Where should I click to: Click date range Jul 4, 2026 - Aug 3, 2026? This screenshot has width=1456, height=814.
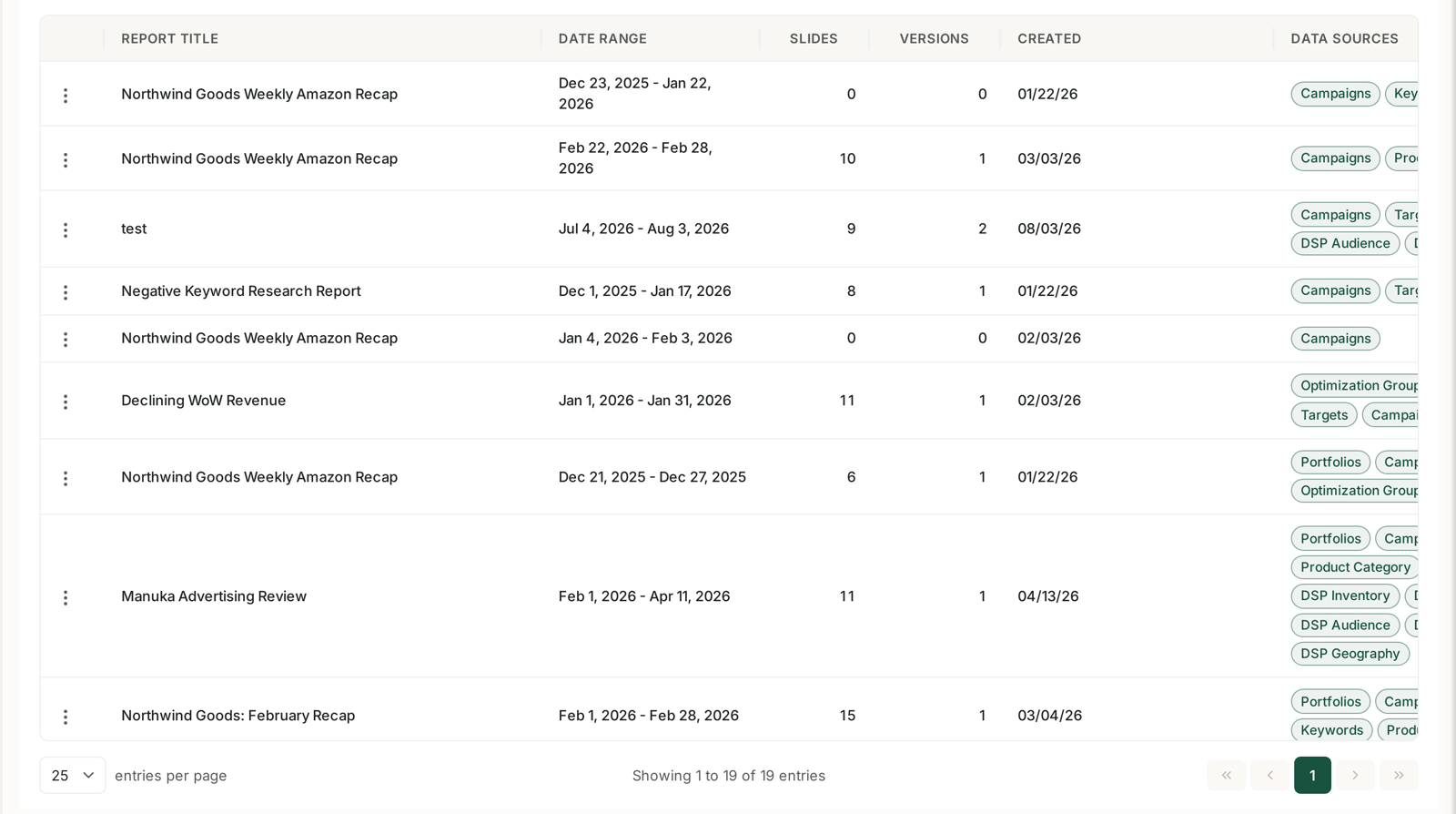(643, 229)
